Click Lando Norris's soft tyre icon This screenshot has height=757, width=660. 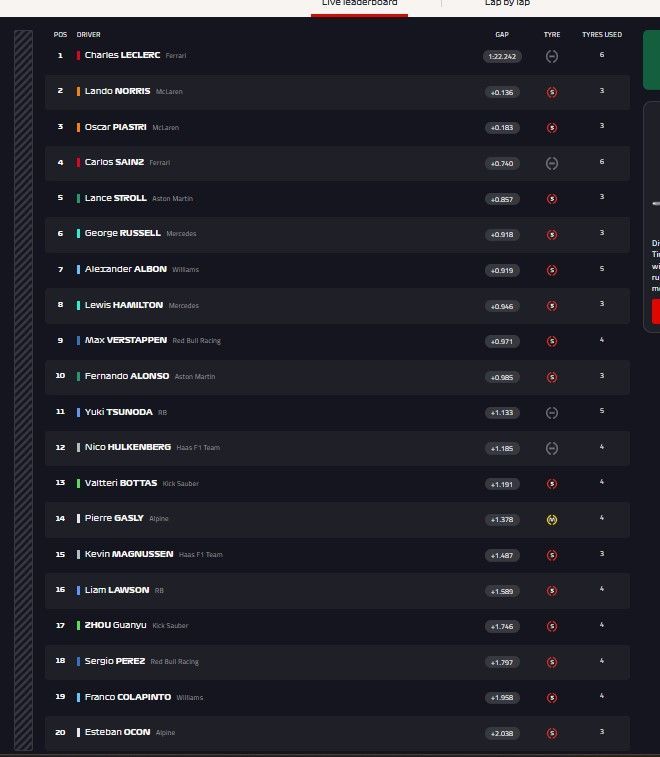(x=552, y=92)
